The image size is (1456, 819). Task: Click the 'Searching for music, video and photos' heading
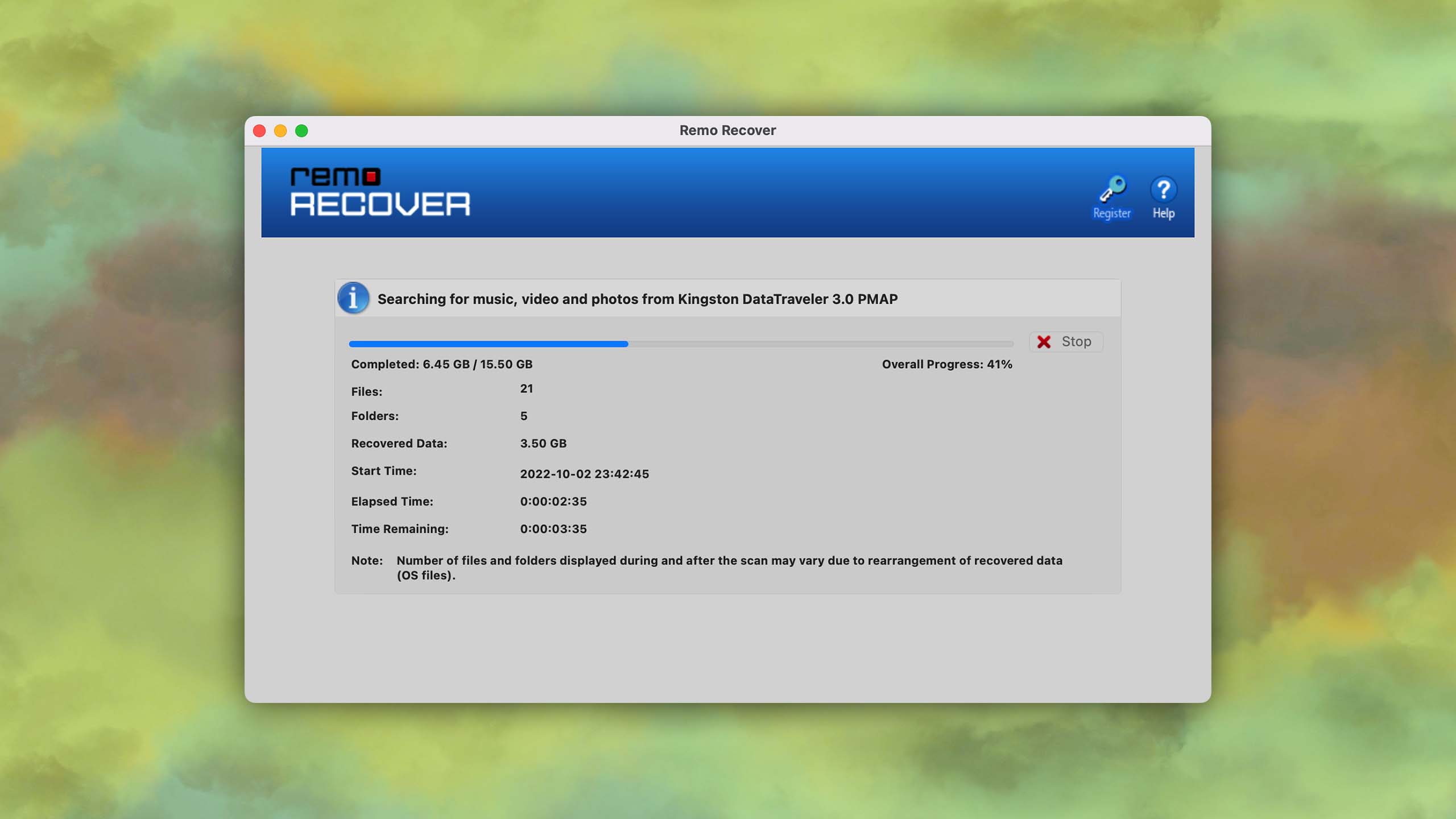coord(638,299)
